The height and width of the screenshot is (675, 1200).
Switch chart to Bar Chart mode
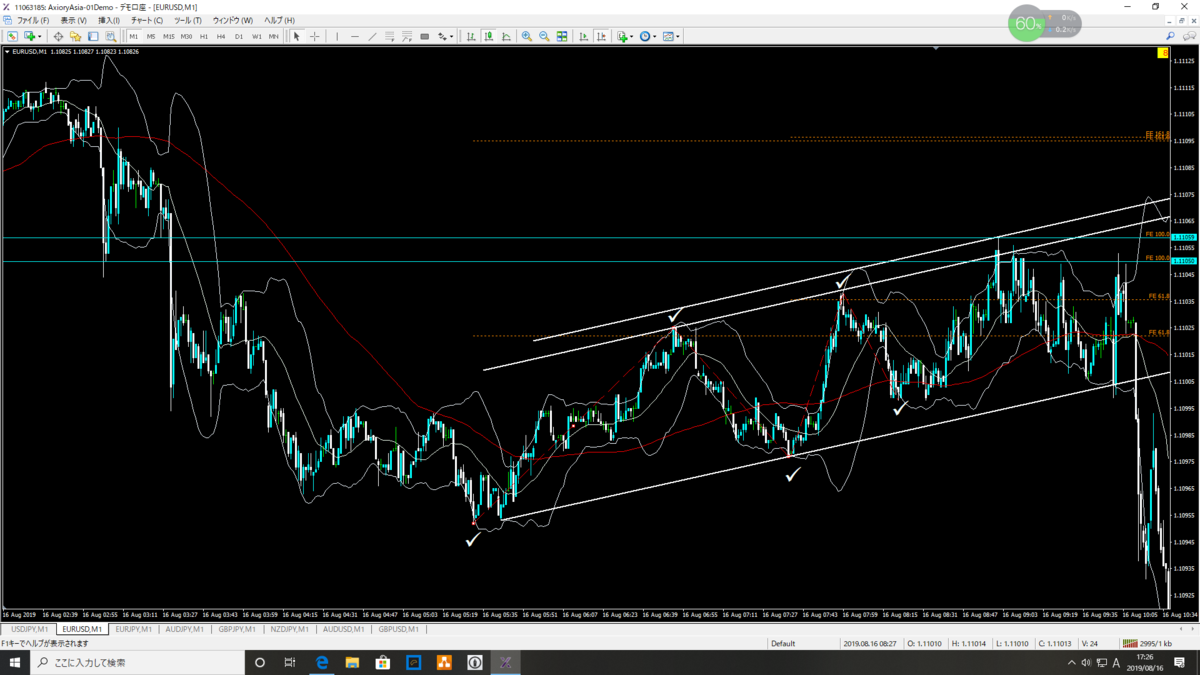(471, 36)
